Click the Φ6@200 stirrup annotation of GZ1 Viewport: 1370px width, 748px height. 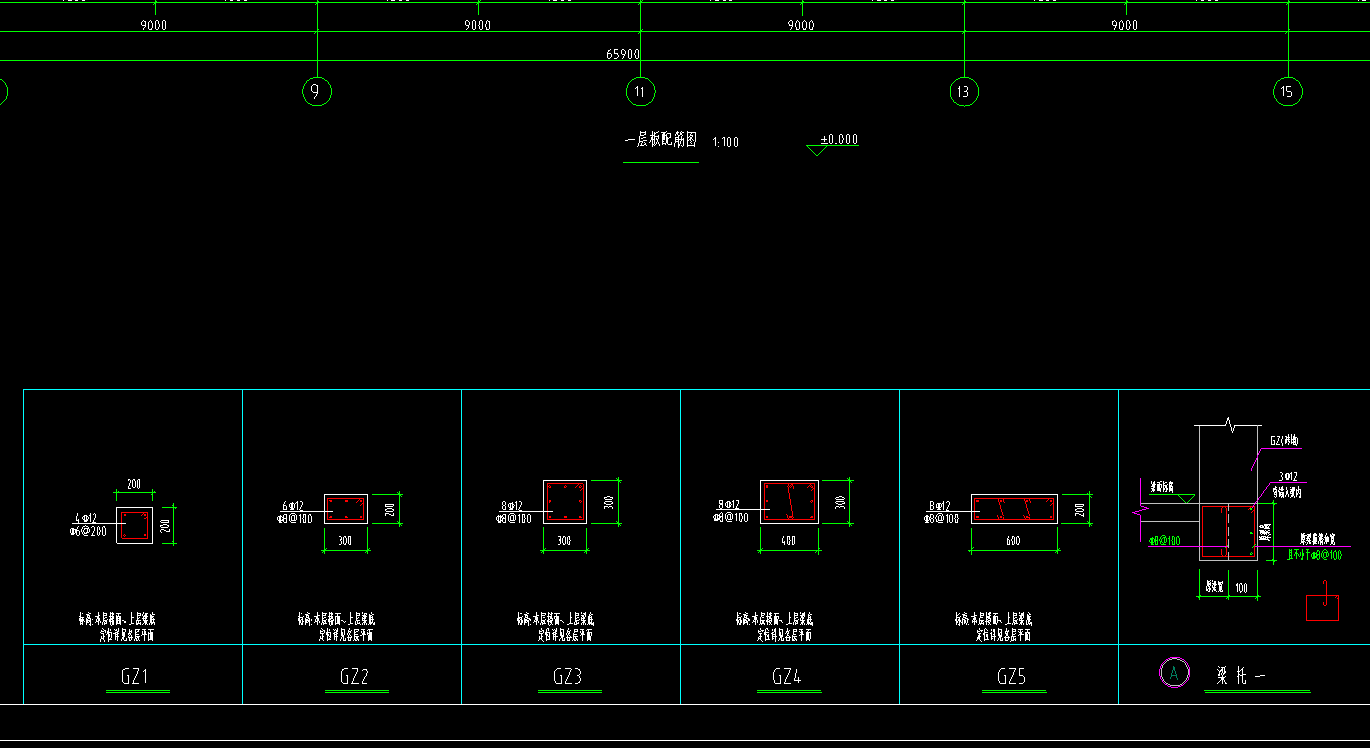point(88,531)
